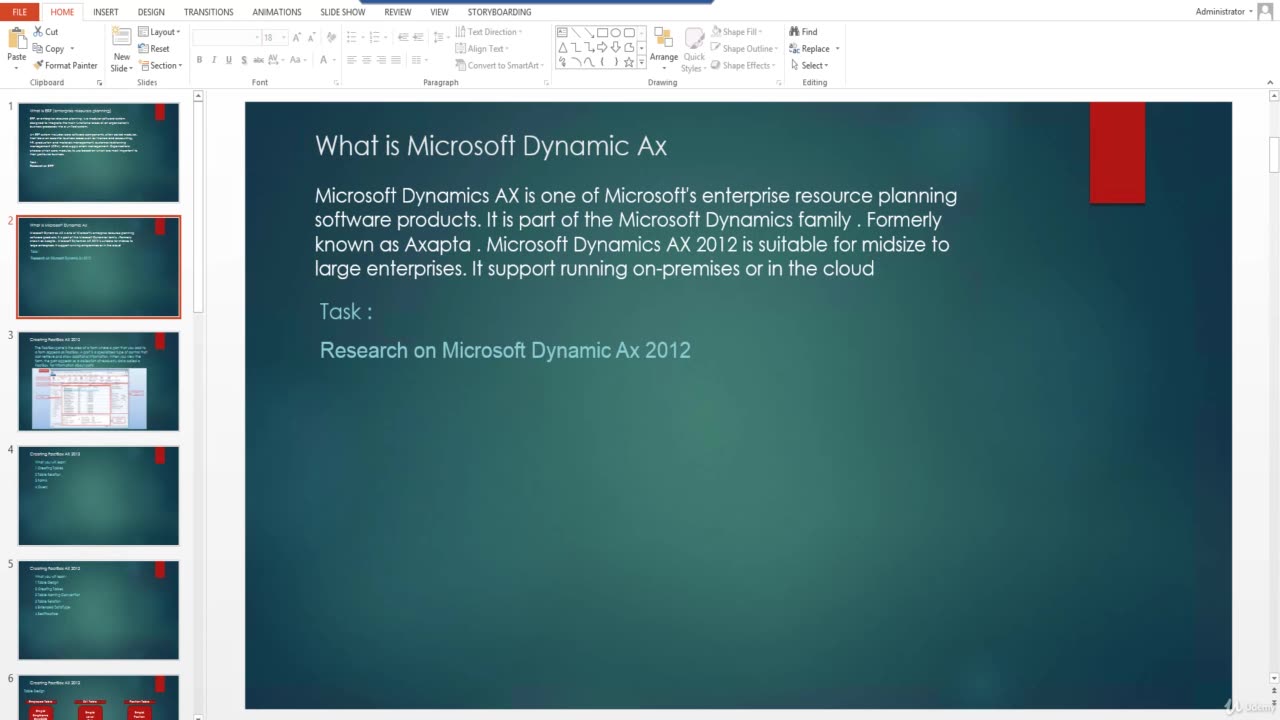
Task: Click the slide title 'What is Microsoft Dynamic Ax'
Action: [x=491, y=146]
